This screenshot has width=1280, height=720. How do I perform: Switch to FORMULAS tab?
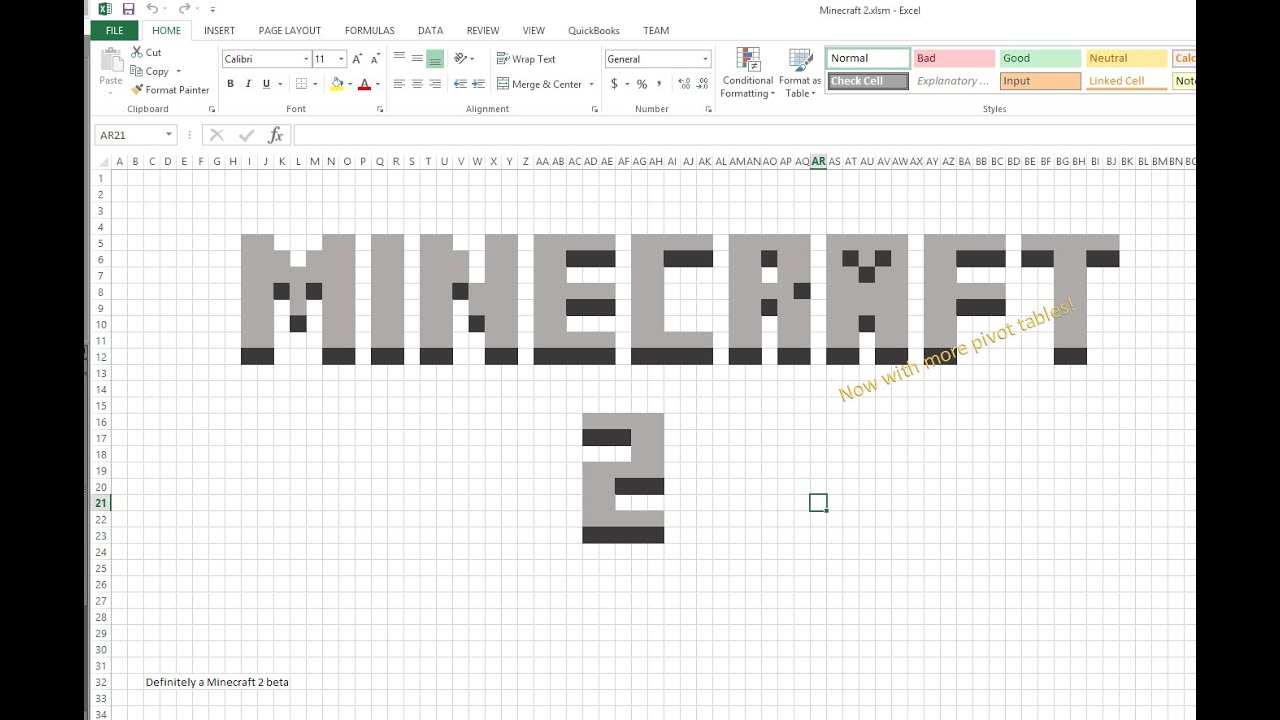pyautogui.click(x=370, y=31)
